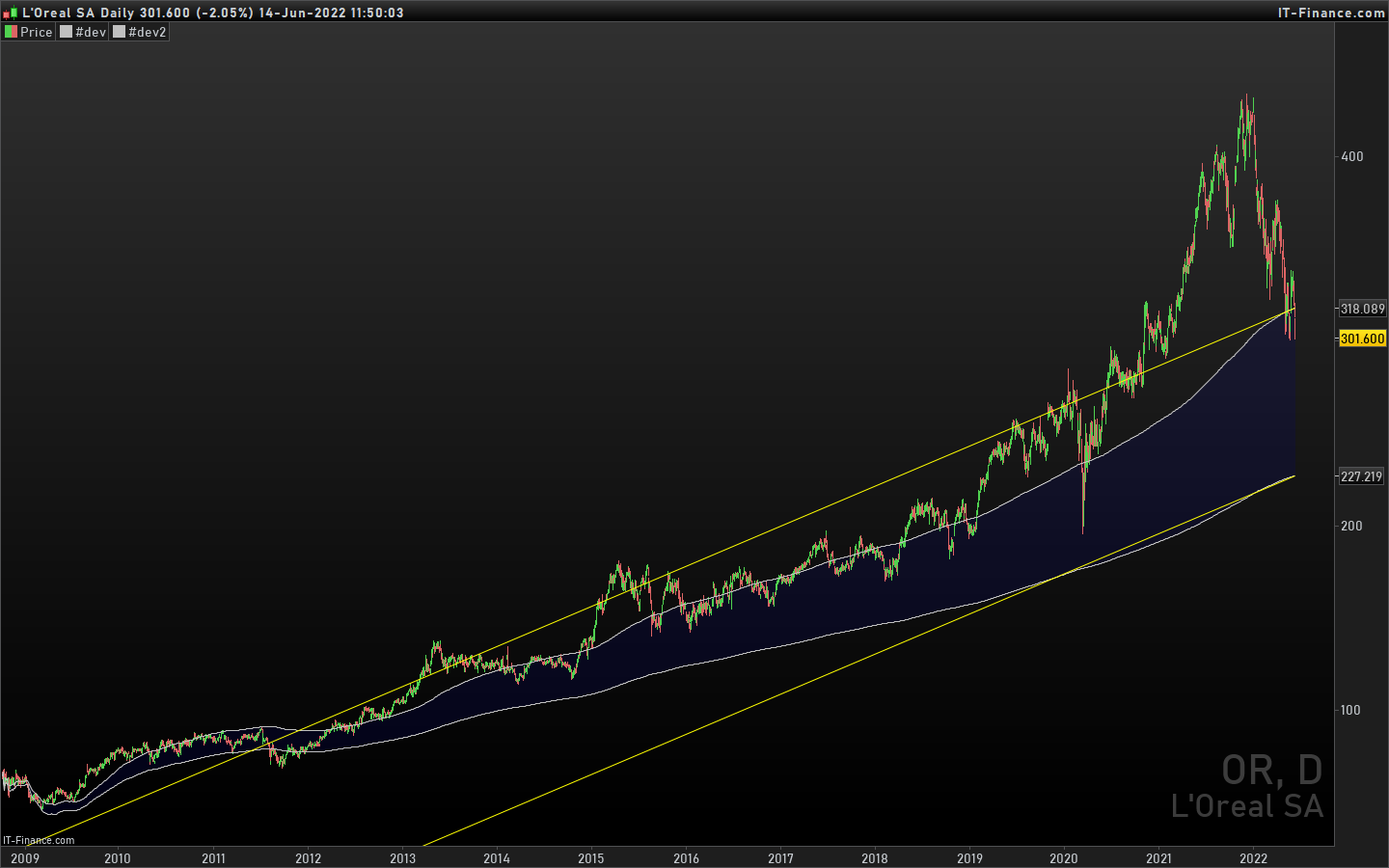
Task: Click the 2018 year label on time axis
Action: (875, 858)
